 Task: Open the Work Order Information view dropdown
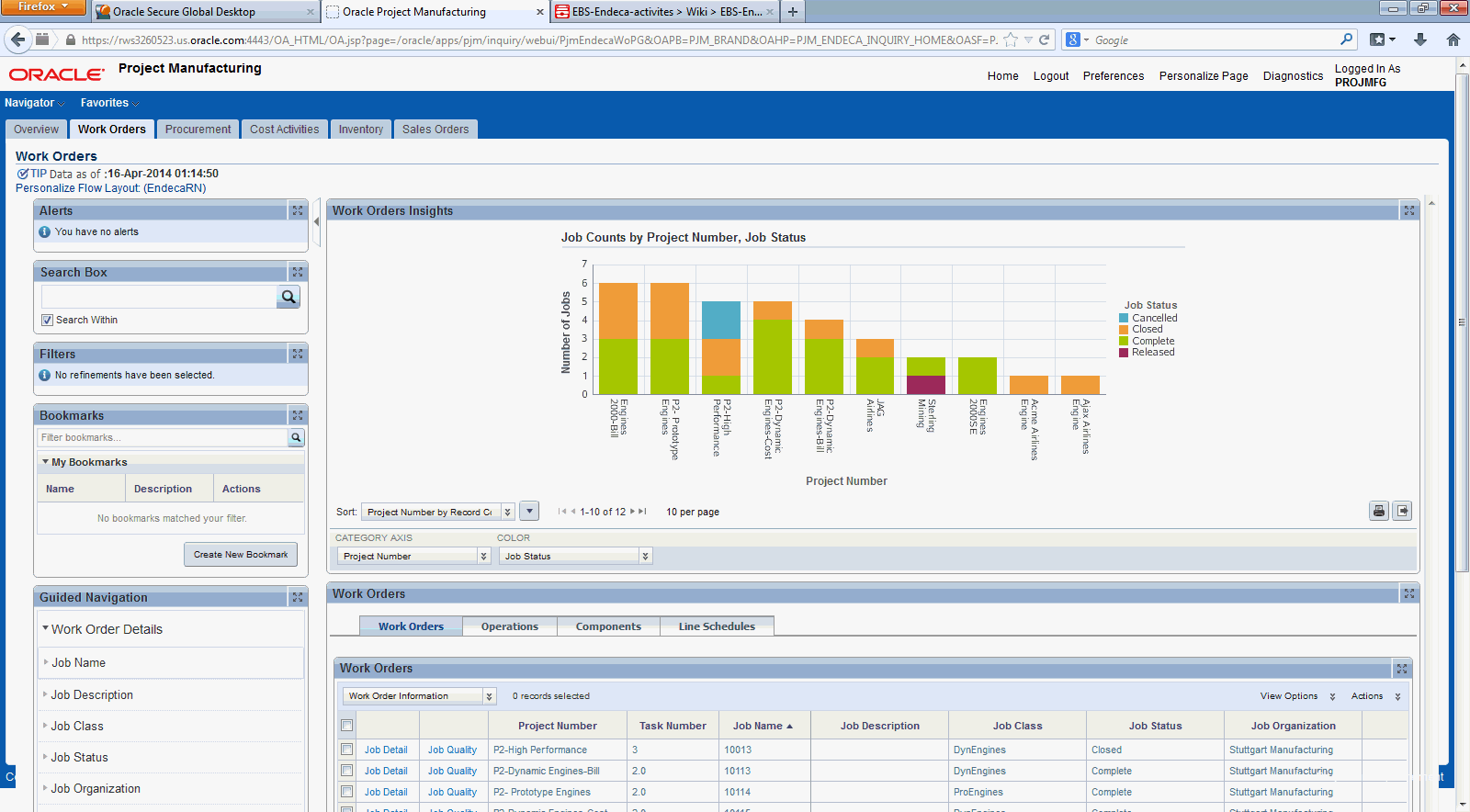(x=419, y=696)
